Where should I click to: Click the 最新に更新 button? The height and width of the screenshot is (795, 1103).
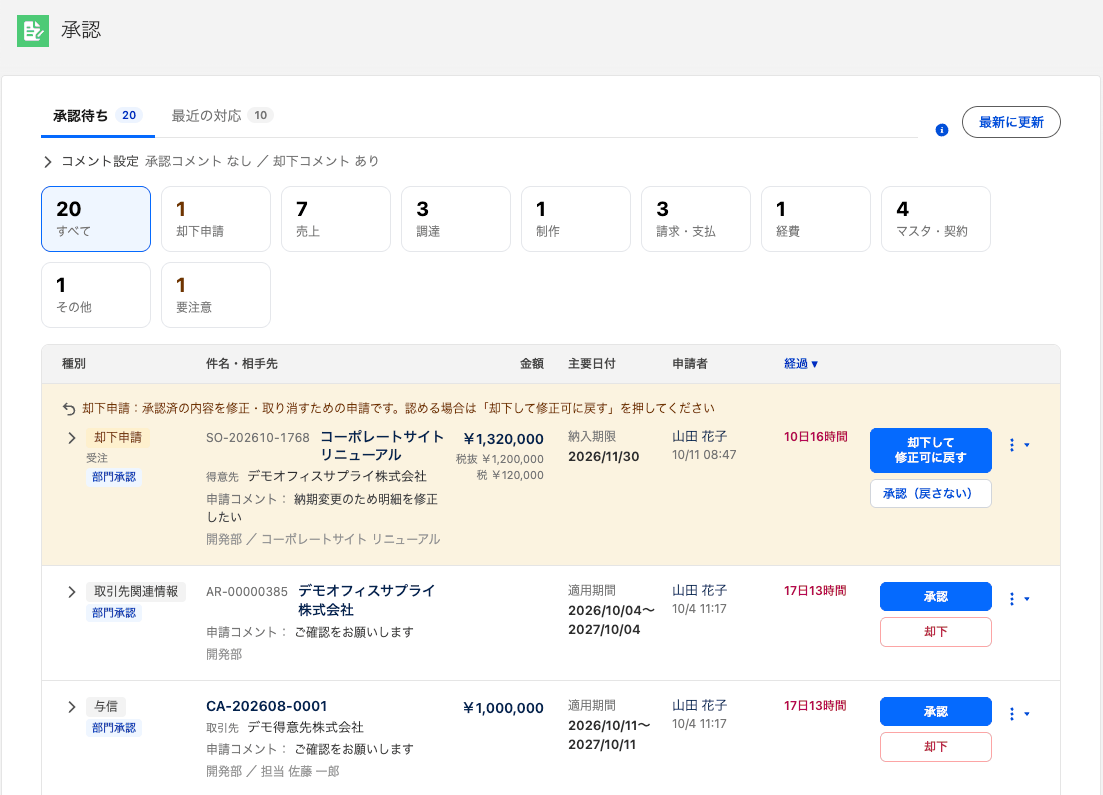click(x=1011, y=122)
